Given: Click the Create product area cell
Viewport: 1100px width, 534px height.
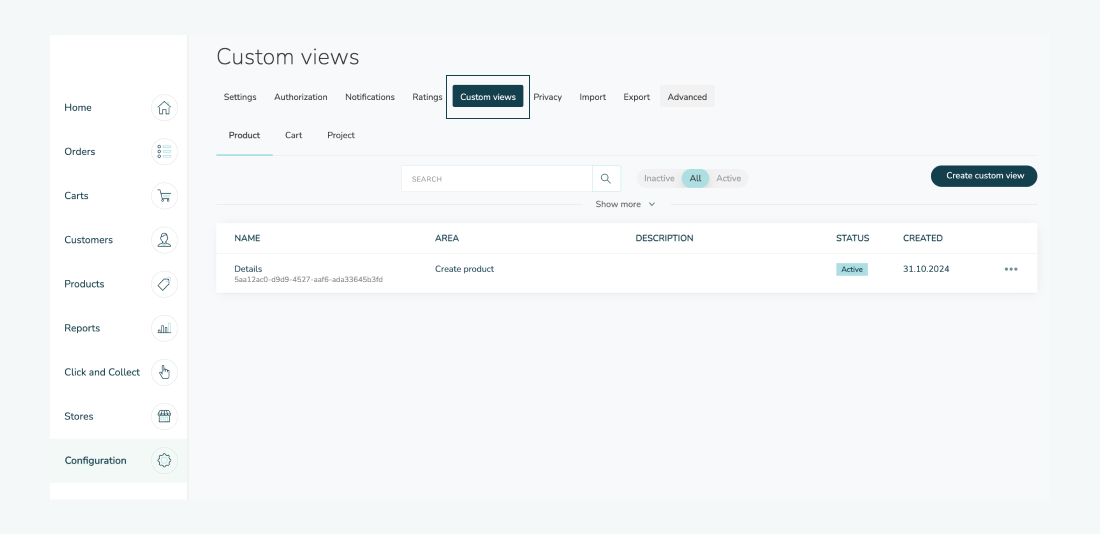Looking at the screenshot, I should coord(464,269).
